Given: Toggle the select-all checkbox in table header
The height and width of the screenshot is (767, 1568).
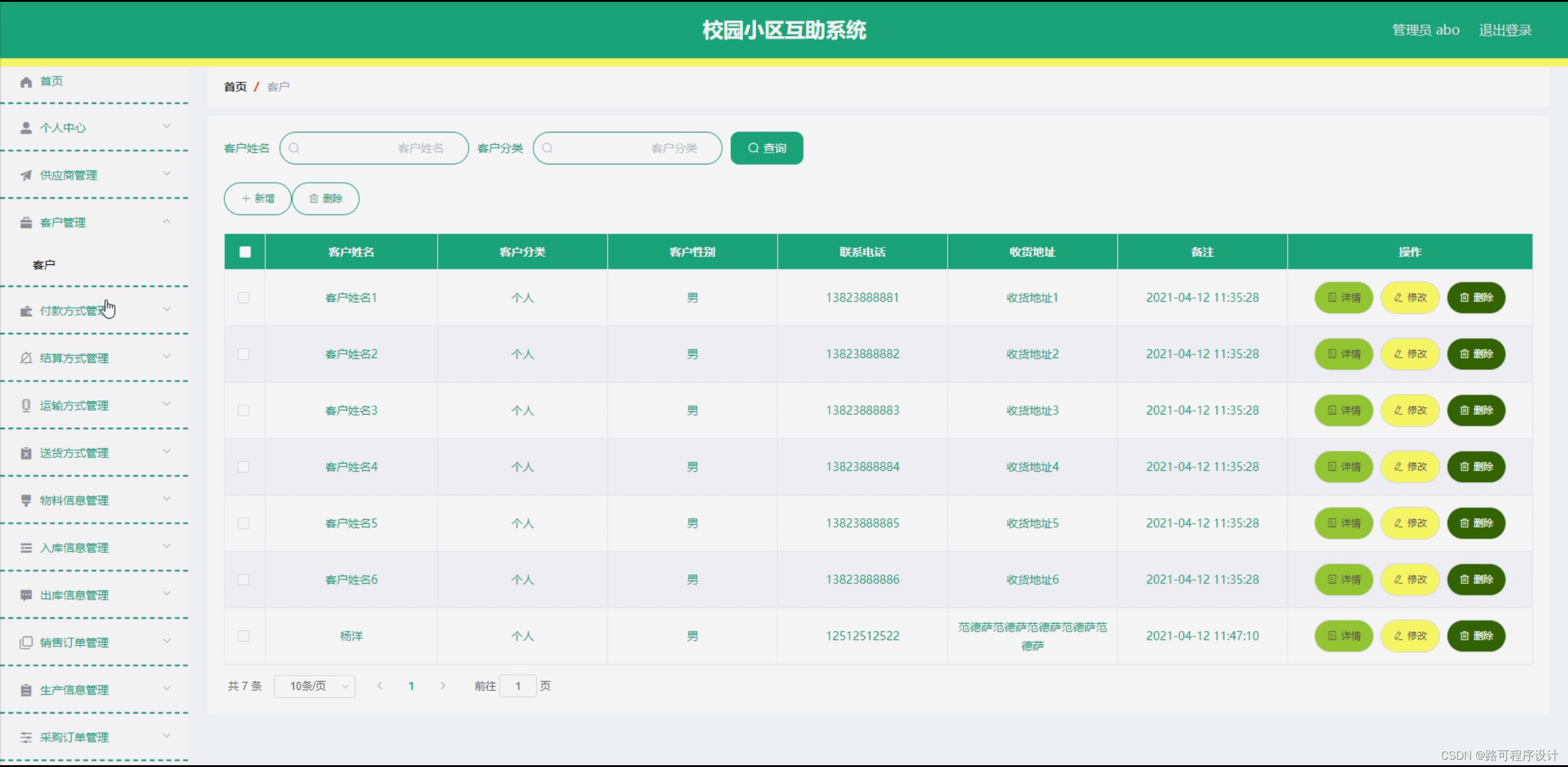Looking at the screenshot, I should (244, 251).
